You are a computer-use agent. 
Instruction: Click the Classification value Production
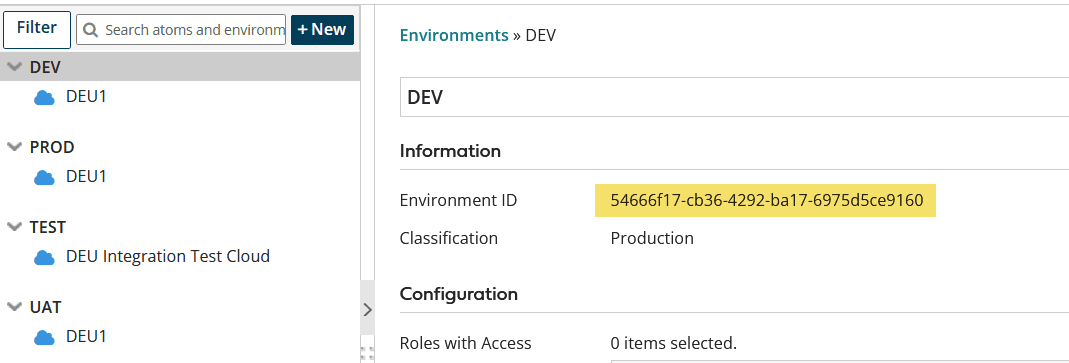click(652, 238)
